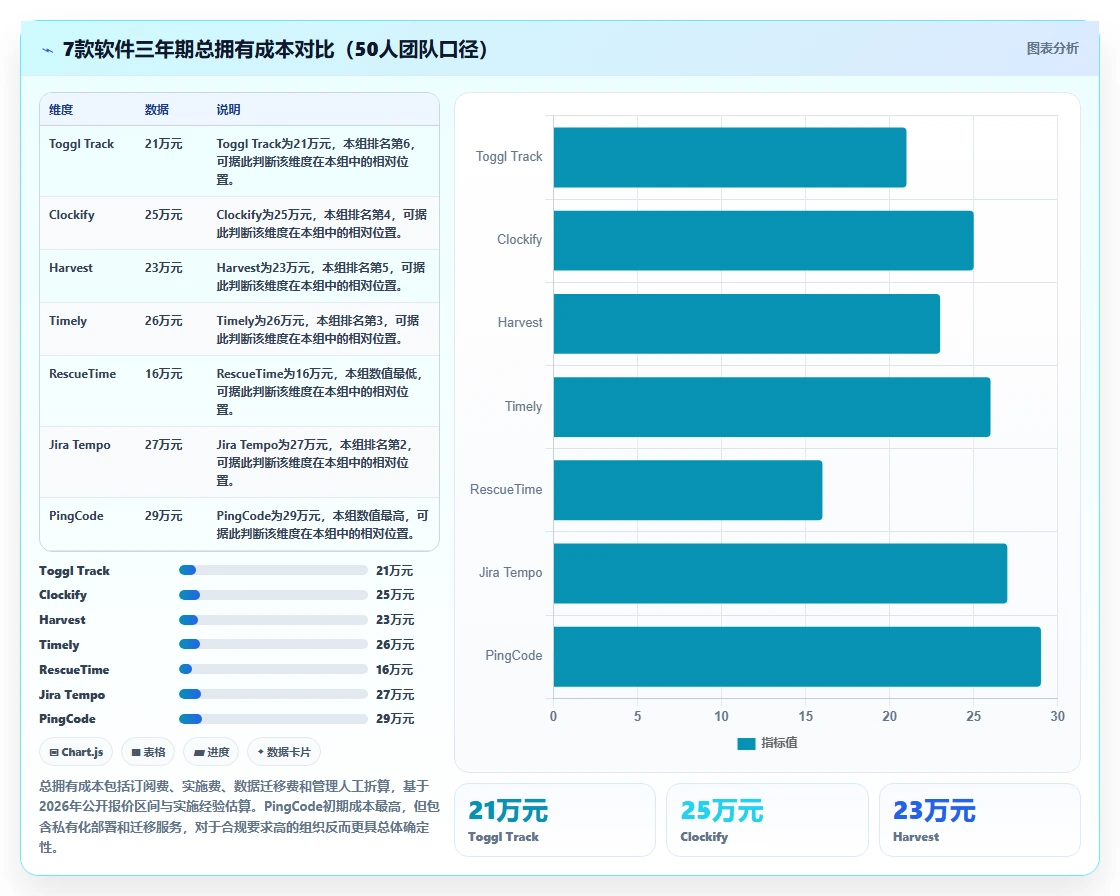Screen dimensions: 1120x896
Task: Click the RescueTime chart bar
Action: [688, 490]
